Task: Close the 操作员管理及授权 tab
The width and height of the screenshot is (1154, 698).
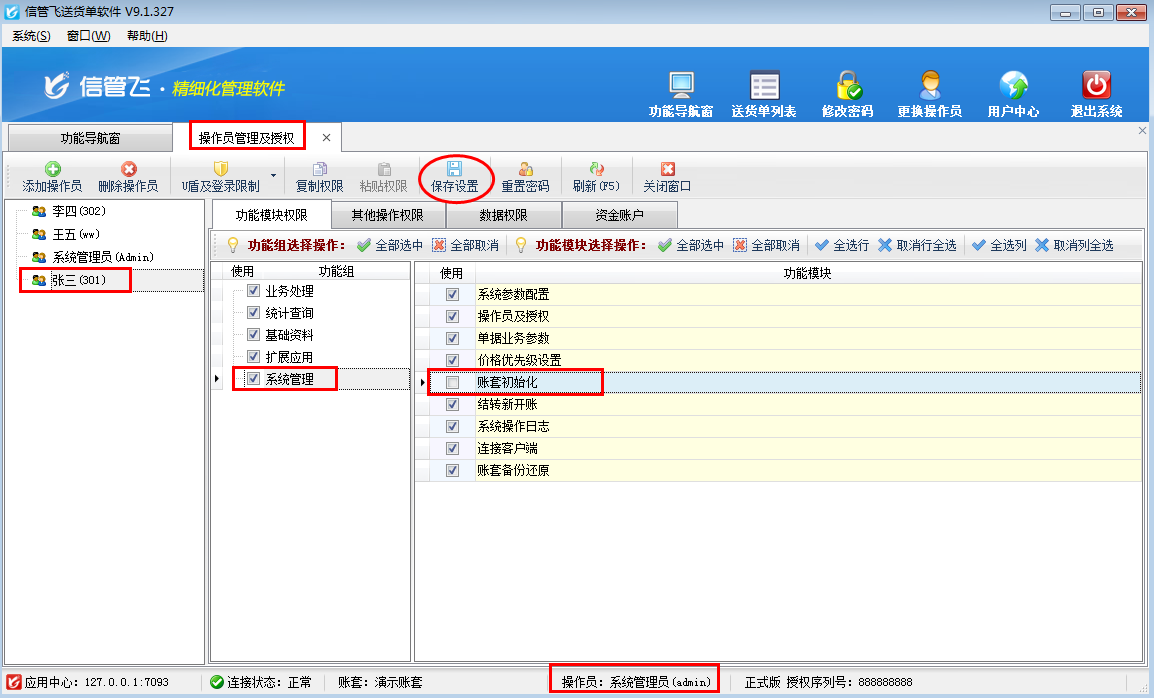Action: tap(326, 137)
